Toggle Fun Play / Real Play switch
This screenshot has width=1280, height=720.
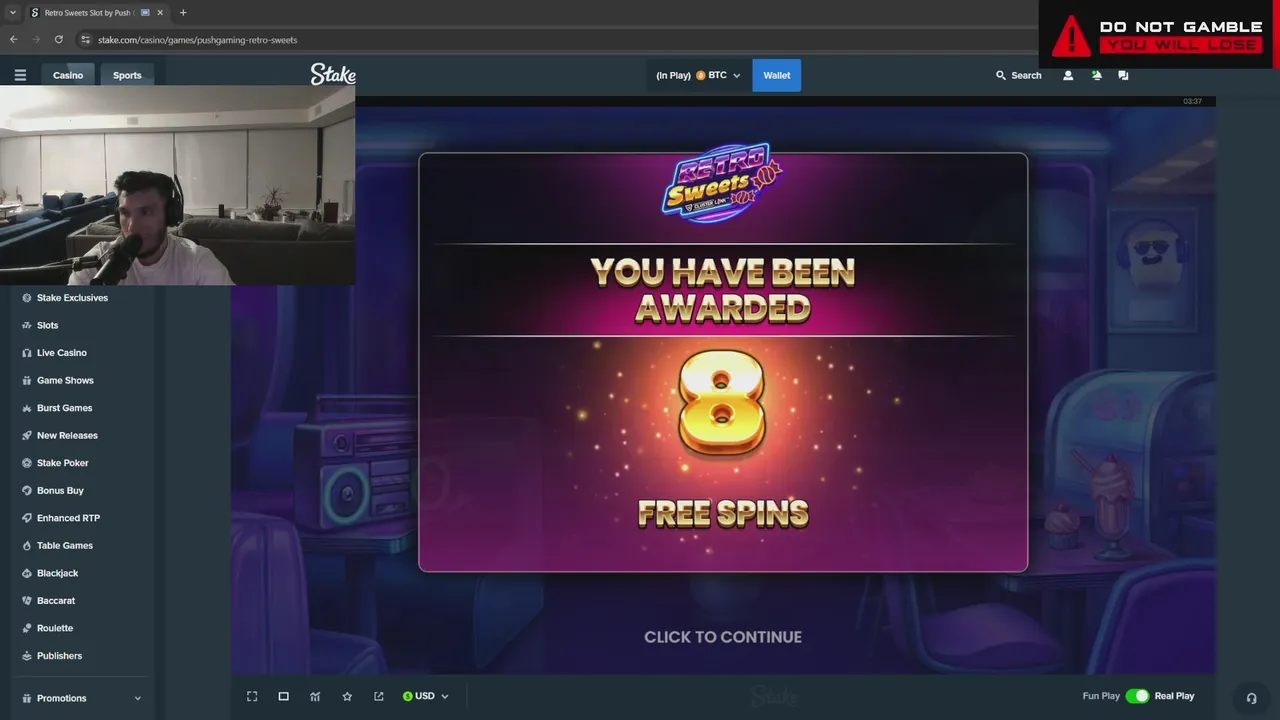[x=1137, y=696]
